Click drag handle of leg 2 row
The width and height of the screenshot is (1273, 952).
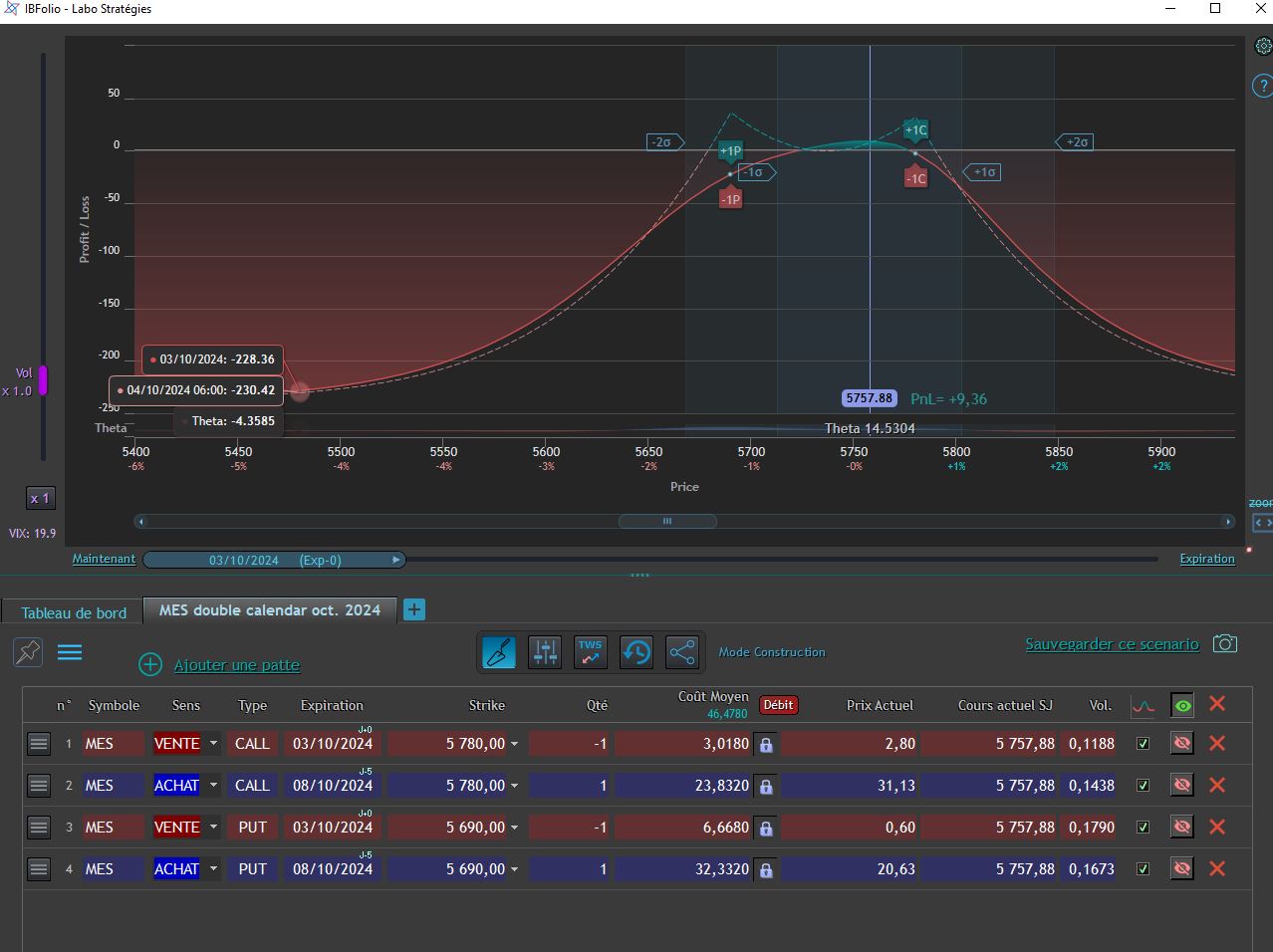[39, 785]
